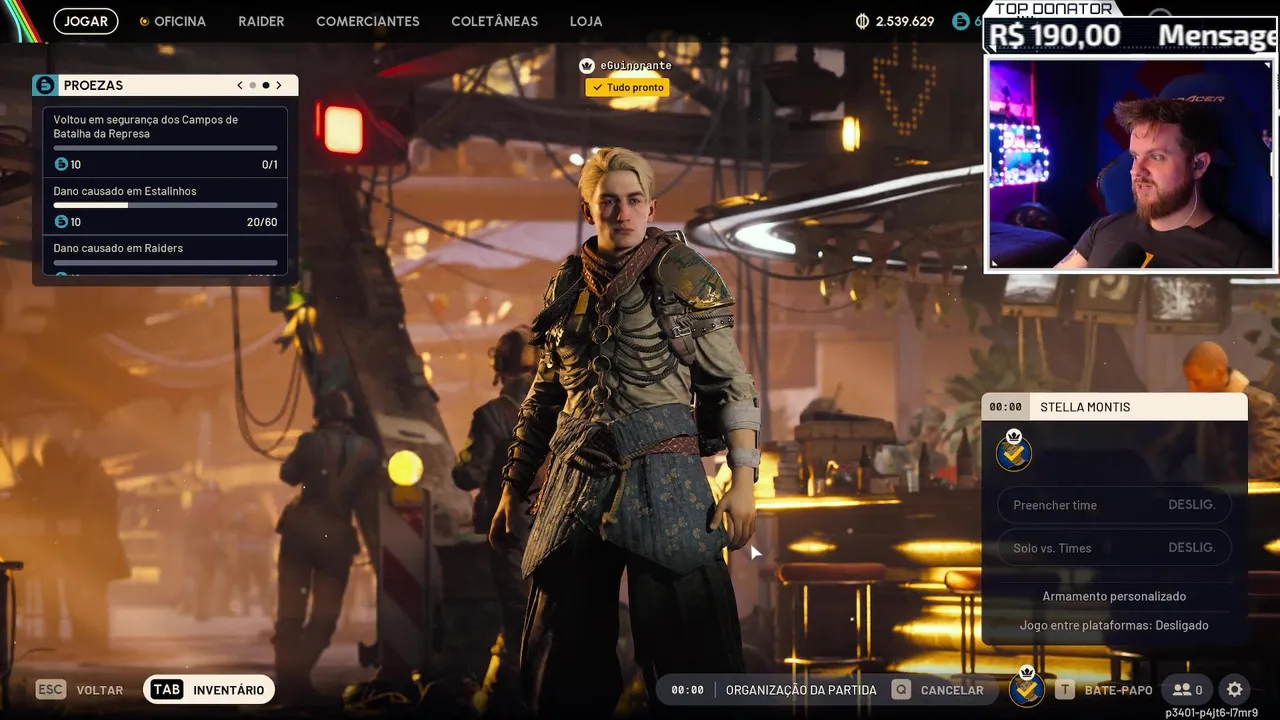The height and width of the screenshot is (720, 1280).
Task: Click the TOP DONATOR label
Action: (1053, 9)
